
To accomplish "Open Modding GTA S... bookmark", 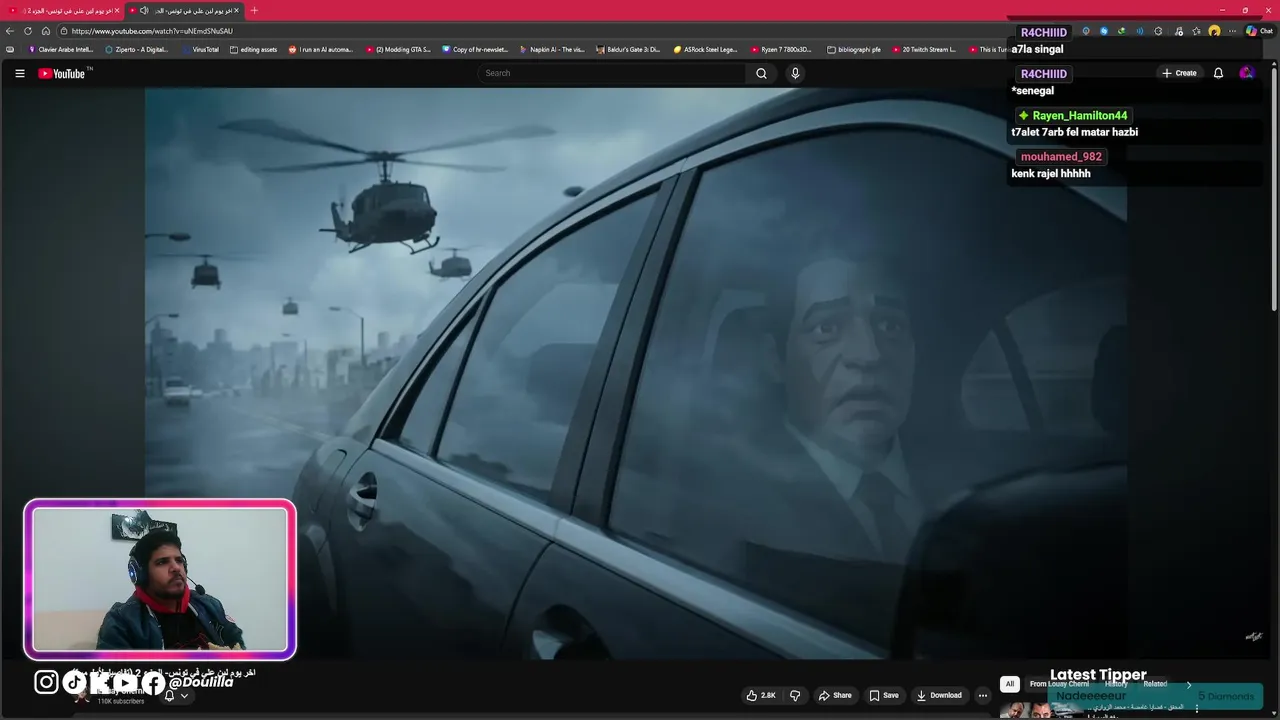I will pyautogui.click(x=398, y=49).
